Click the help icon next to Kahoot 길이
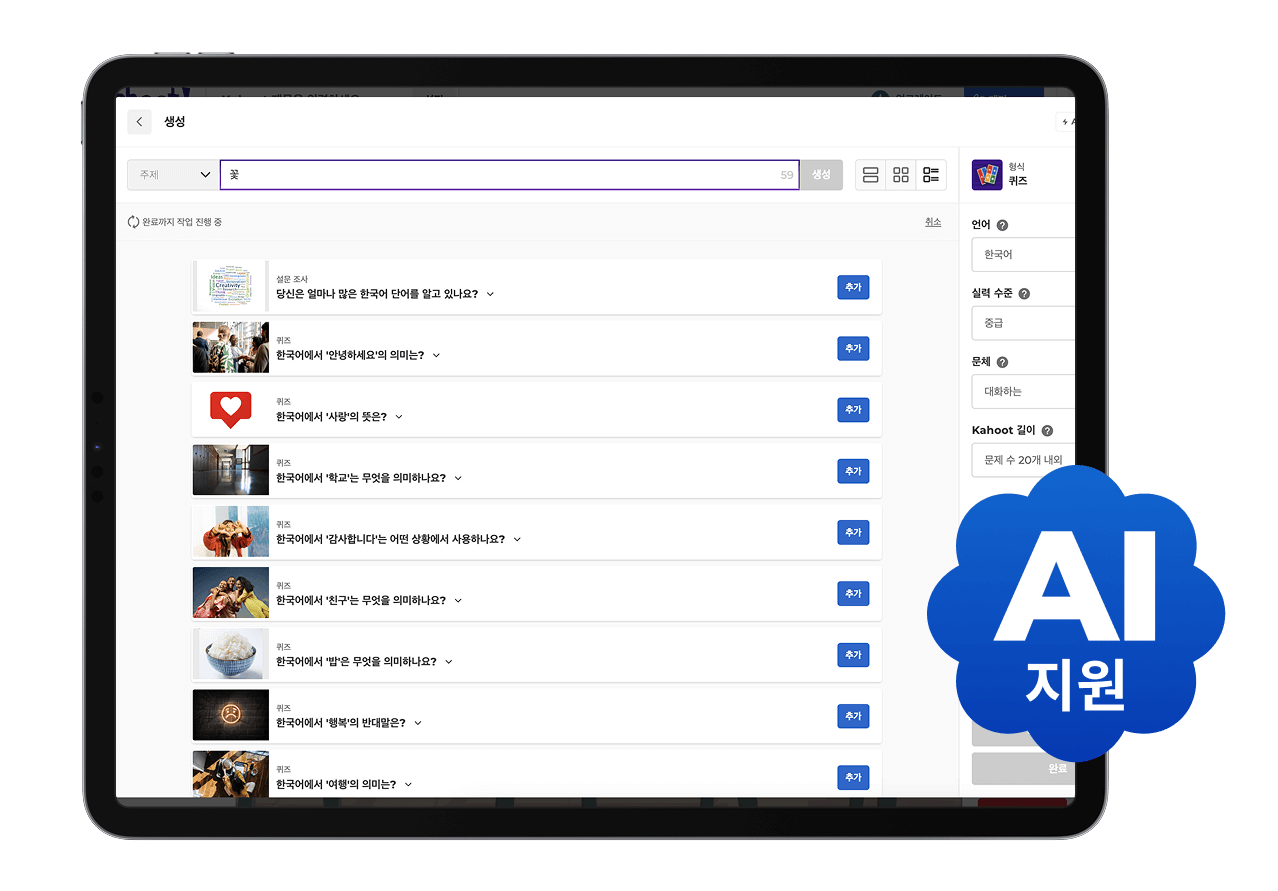Screen dimensions: 1278x891 [1047, 430]
